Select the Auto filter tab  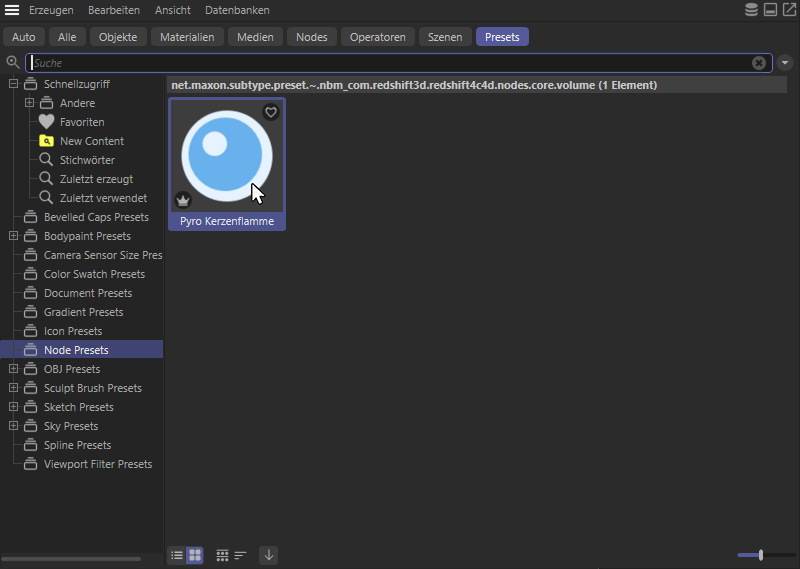click(x=23, y=37)
